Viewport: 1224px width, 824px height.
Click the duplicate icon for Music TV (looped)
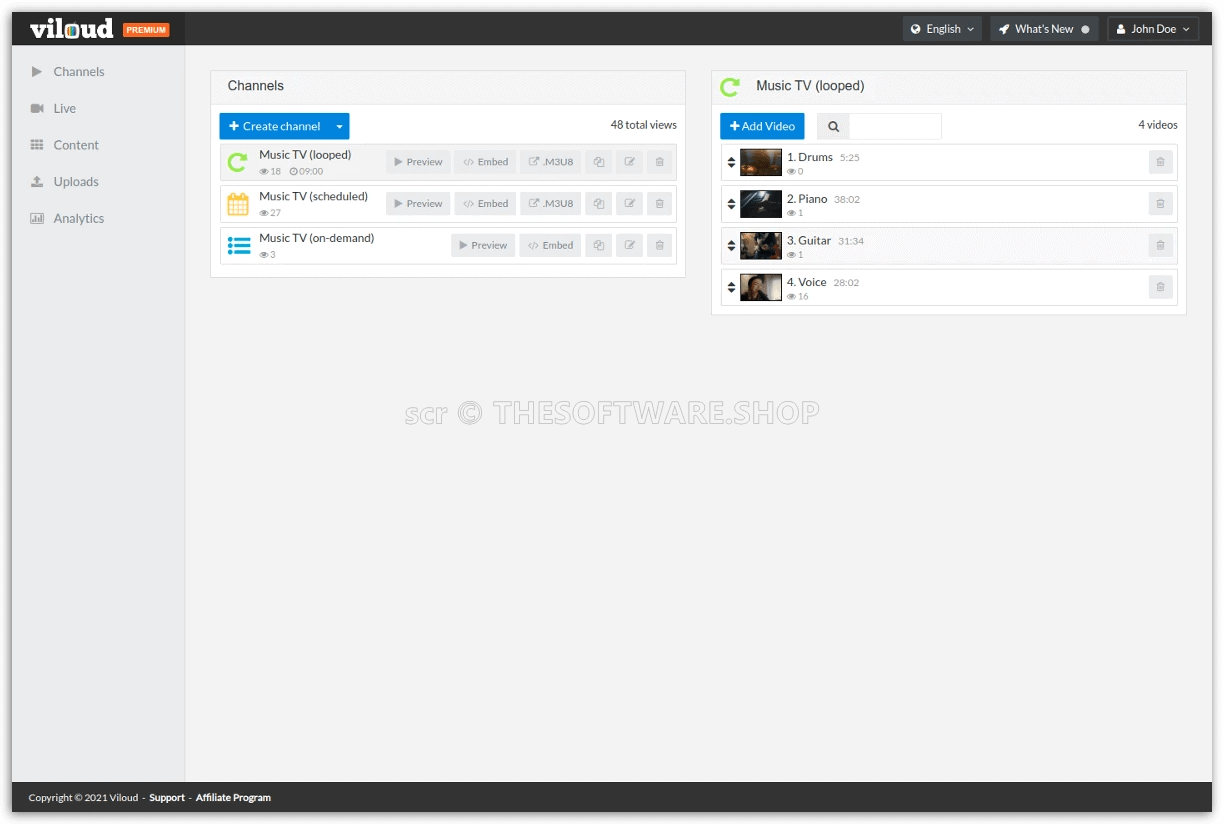click(598, 162)
